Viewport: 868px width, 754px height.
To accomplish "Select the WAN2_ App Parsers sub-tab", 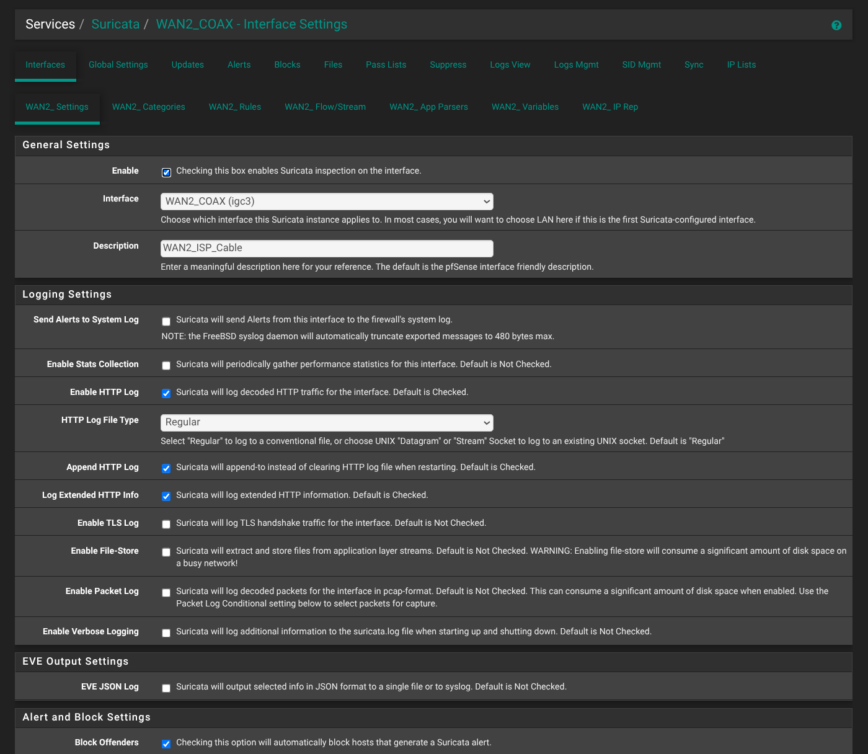I will [428, 107].
